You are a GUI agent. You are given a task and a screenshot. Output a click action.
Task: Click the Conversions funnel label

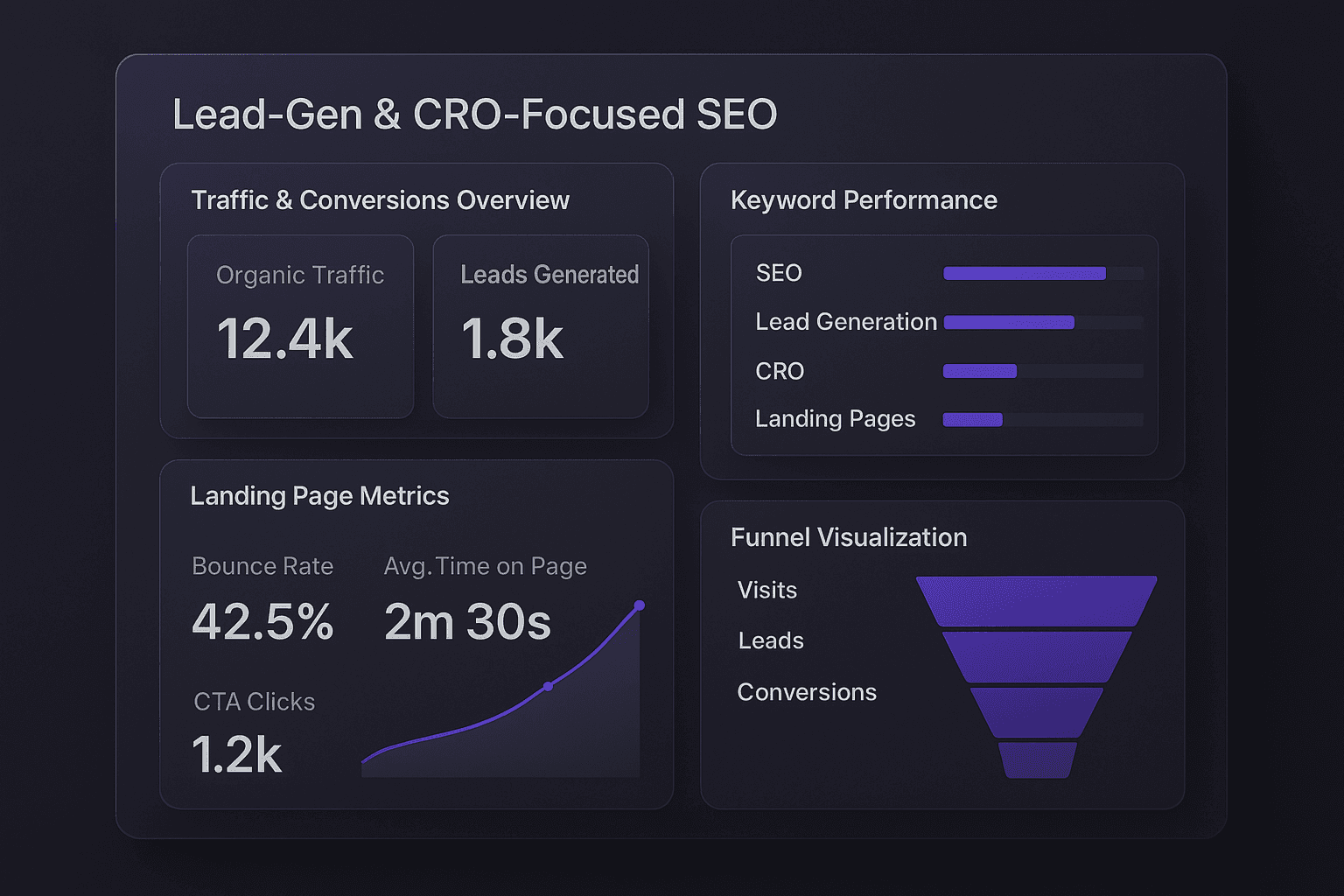(807, 692)
